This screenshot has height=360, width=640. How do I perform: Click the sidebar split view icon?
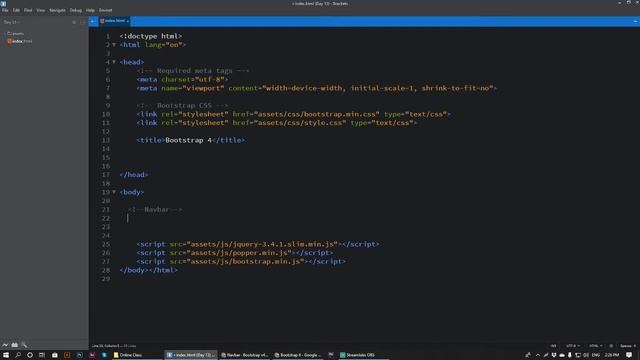pos(82,22)
